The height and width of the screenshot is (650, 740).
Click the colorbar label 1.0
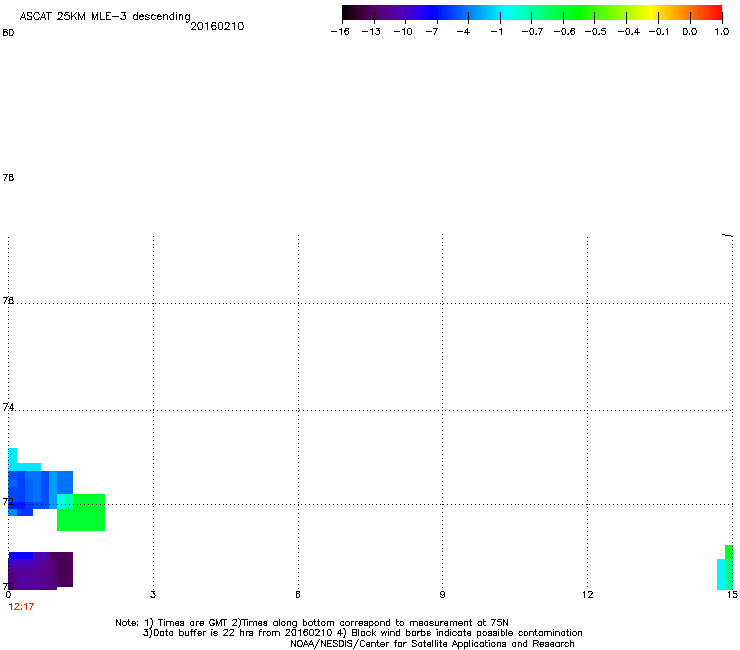coord(722,32)
